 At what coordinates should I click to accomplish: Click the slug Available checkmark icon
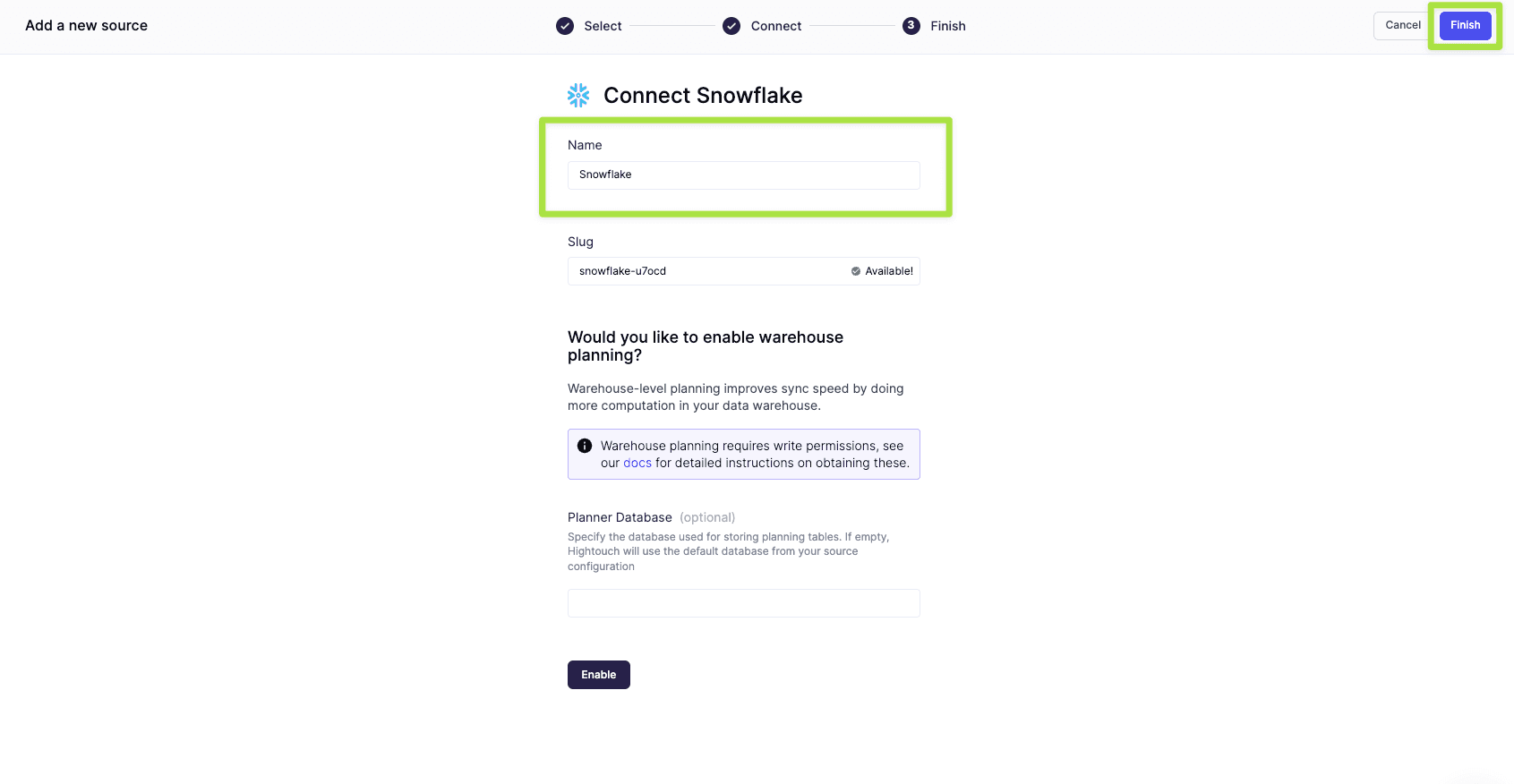(x=856, y=271)
